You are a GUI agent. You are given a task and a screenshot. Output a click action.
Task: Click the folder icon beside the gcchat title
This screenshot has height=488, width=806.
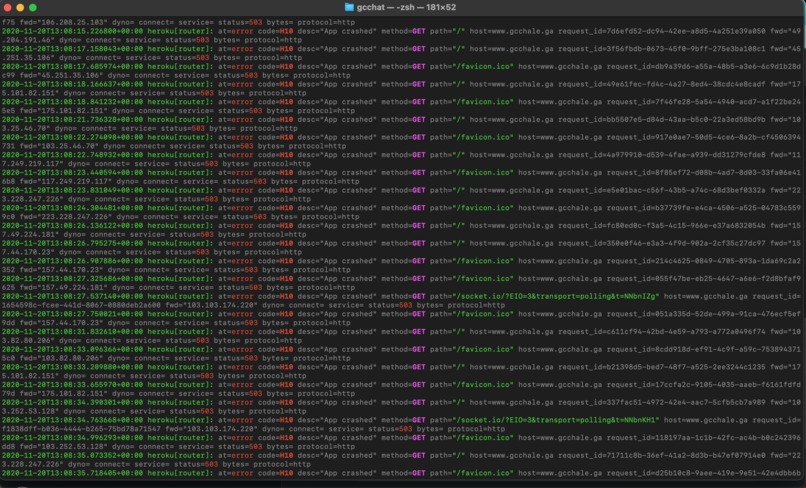point(349,7)
